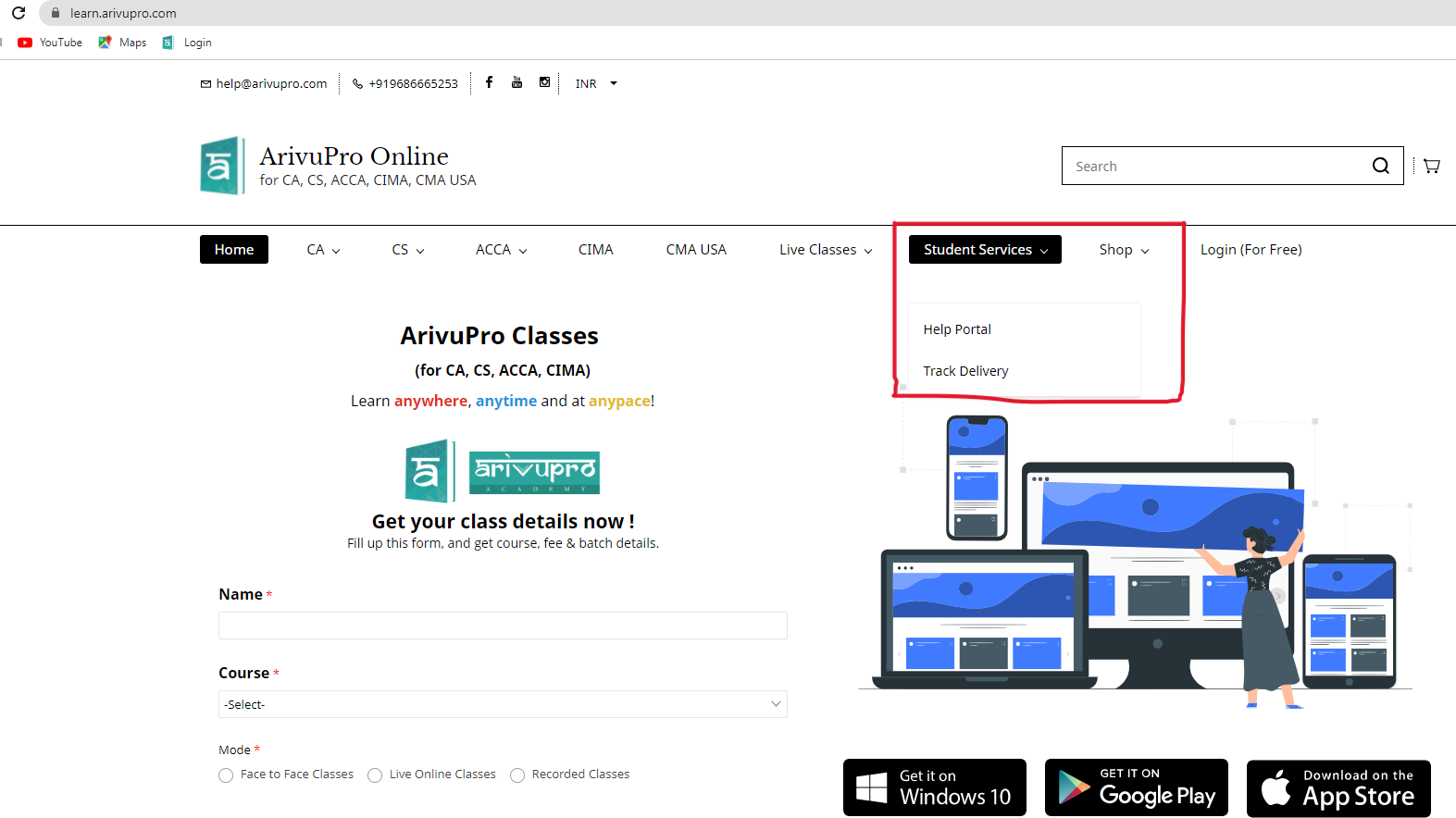This screenshot has height=818, width=1456.
Task: Open the INR currency dropdown
Action: pyautogui.click(x=596, y=83)
